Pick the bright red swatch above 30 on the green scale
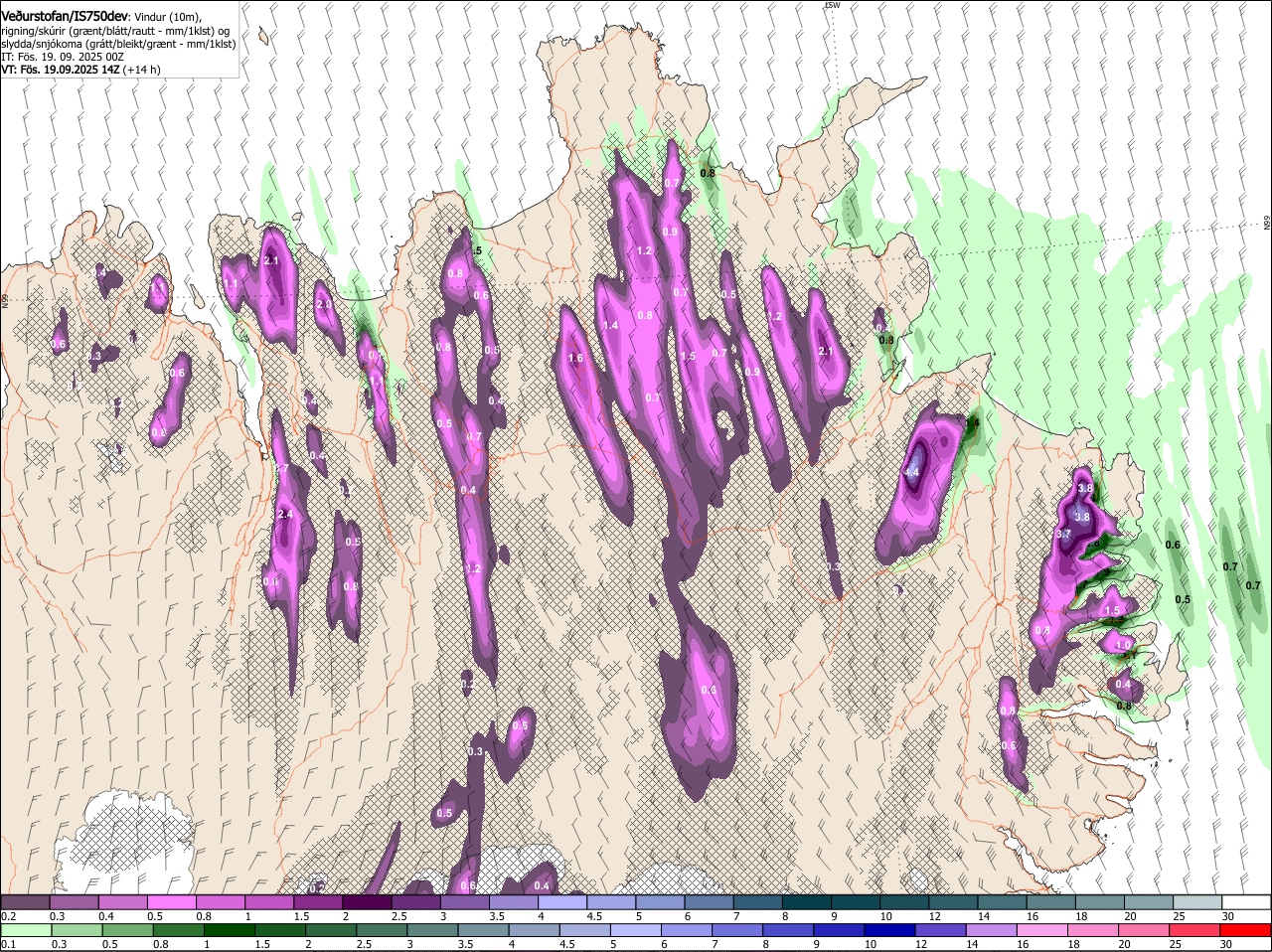Image resolution: width=1272 pixels, height=952 pixels. coord(1247,930)
